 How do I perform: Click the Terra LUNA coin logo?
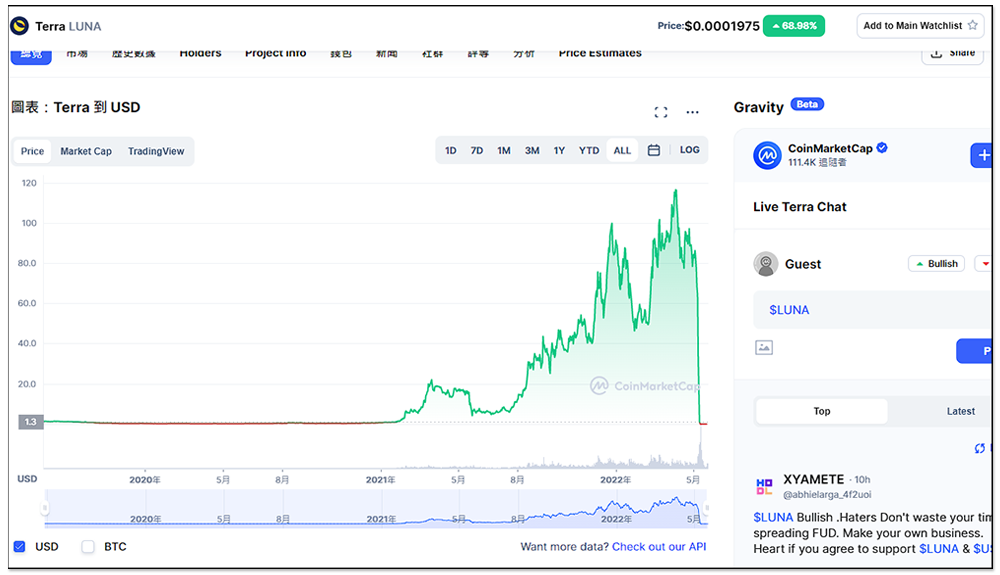point(19,26)
